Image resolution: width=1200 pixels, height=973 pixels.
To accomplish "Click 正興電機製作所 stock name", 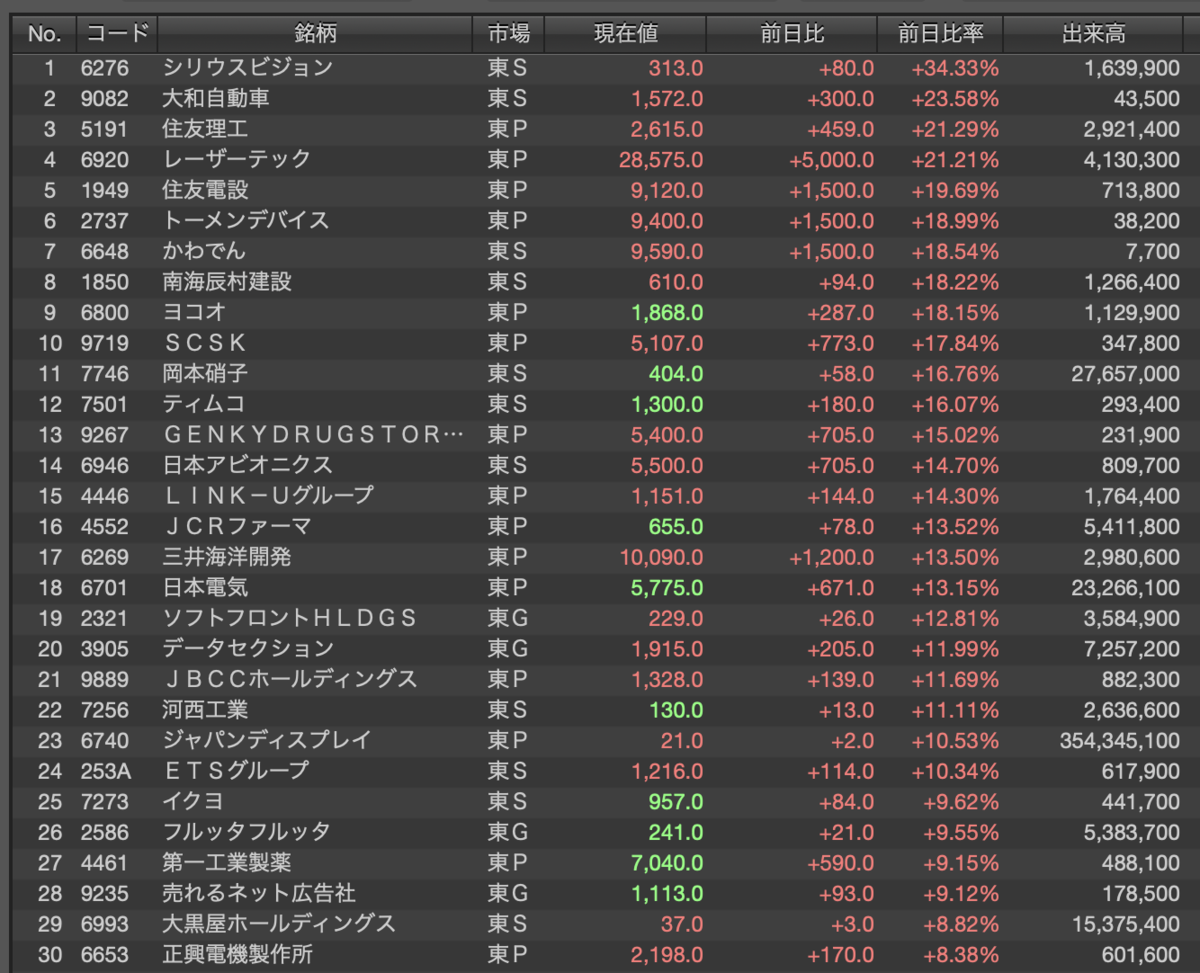I will coord(237,953).
